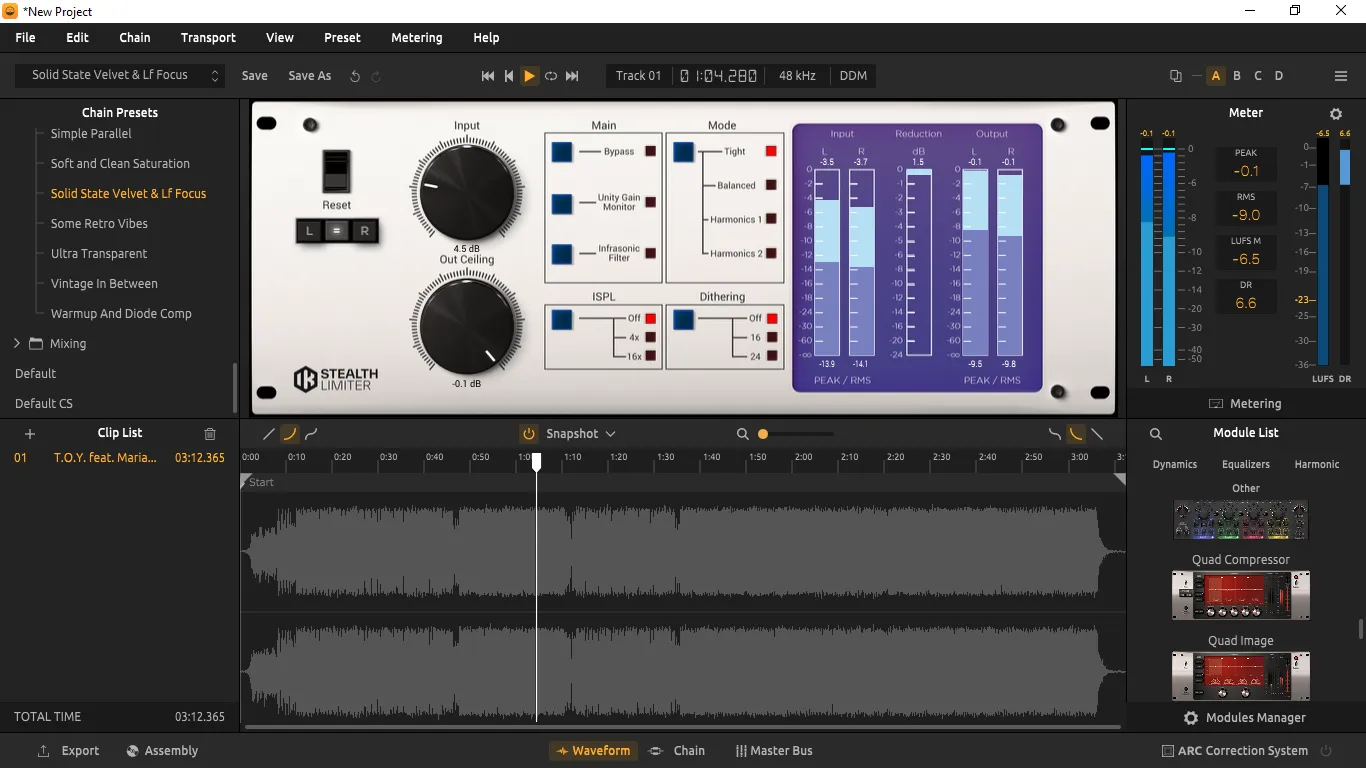Load the Some Retro Vibes preset
This screenshot has width=1366, height=768.
click(99, 224)
